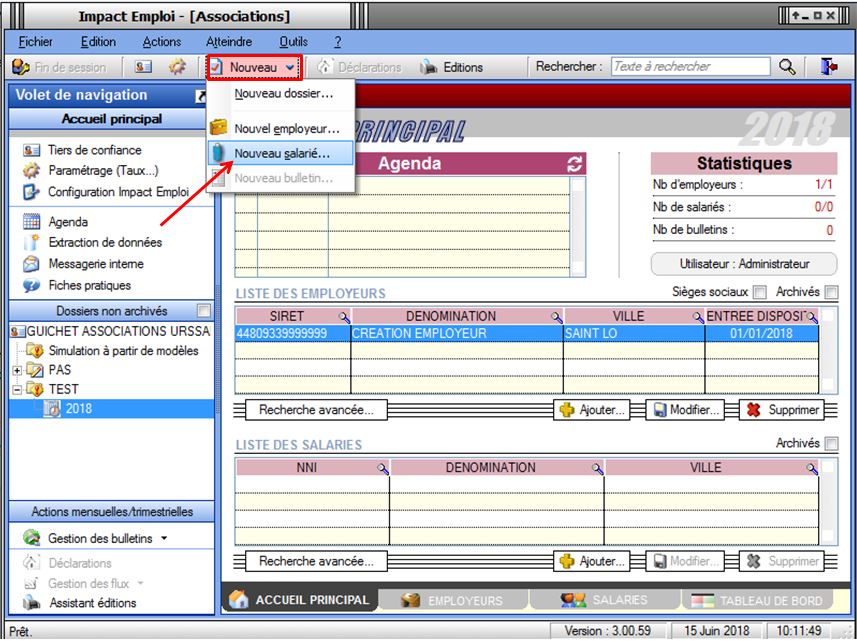
Task: Click the Messagerie interne envelope icon
Action: tap(31, 264)
